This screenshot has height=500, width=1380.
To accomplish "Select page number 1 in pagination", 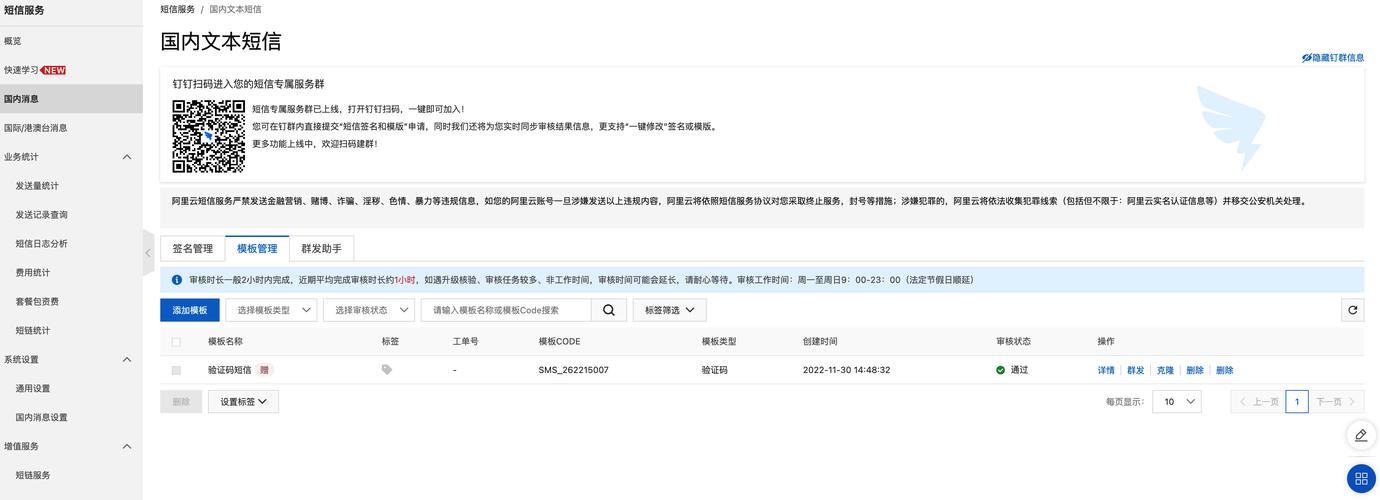I will pos(1297,402).
